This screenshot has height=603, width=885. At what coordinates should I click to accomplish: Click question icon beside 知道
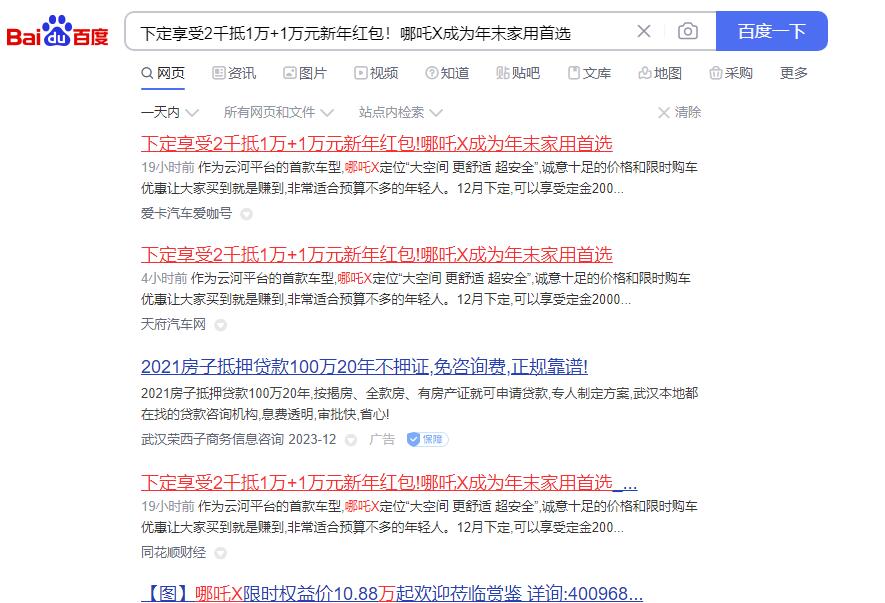432,73
